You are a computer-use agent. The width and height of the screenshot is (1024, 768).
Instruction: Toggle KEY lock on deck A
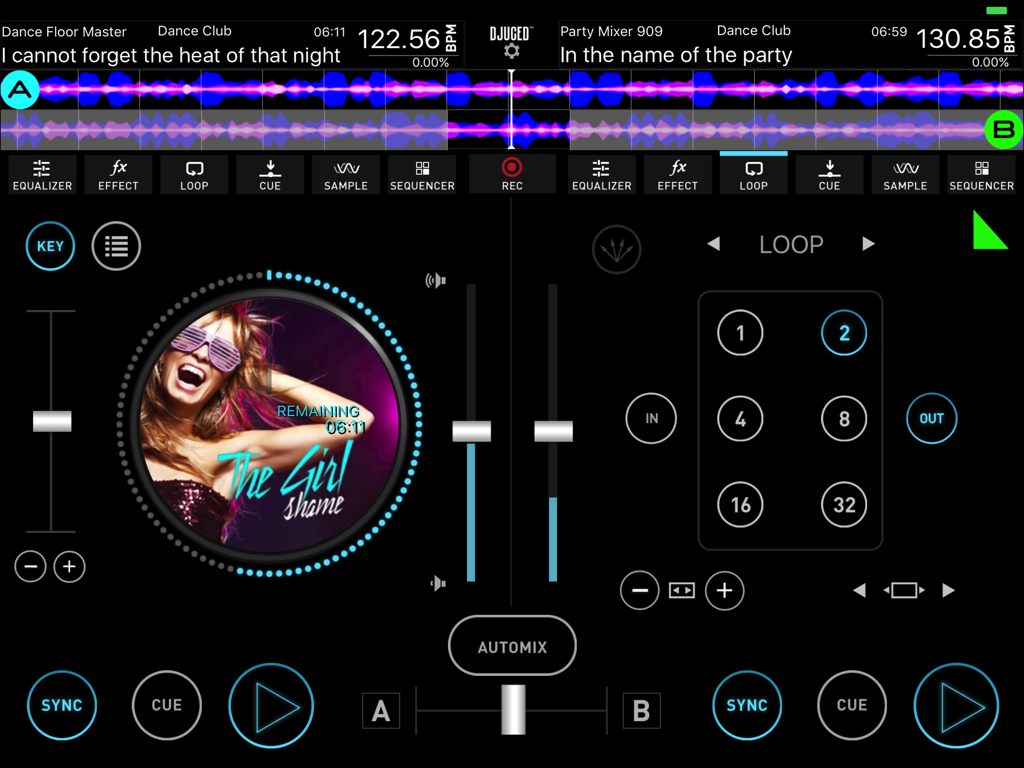coord(50,246)
